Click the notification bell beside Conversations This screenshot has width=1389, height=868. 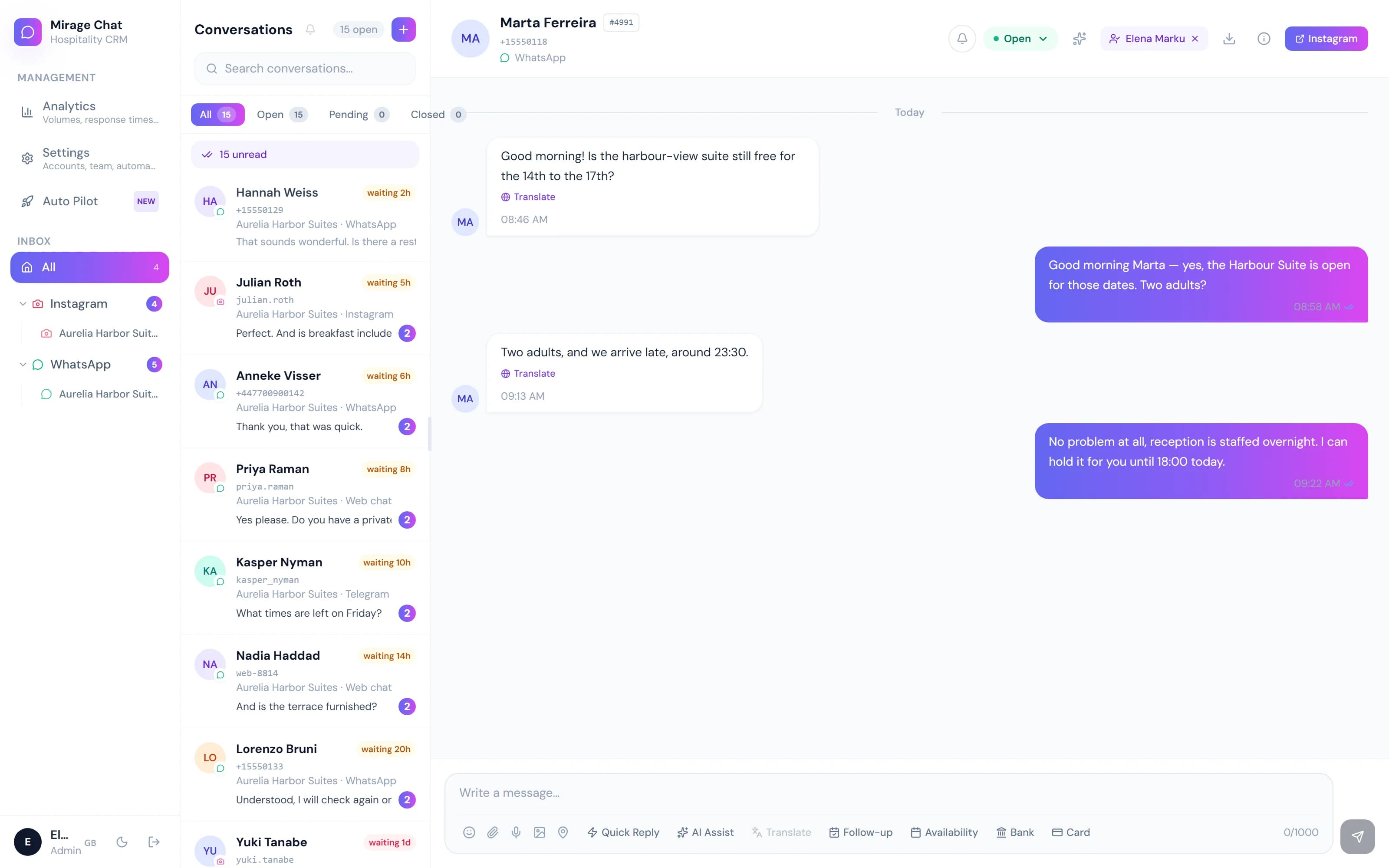[x=310, y=29]
